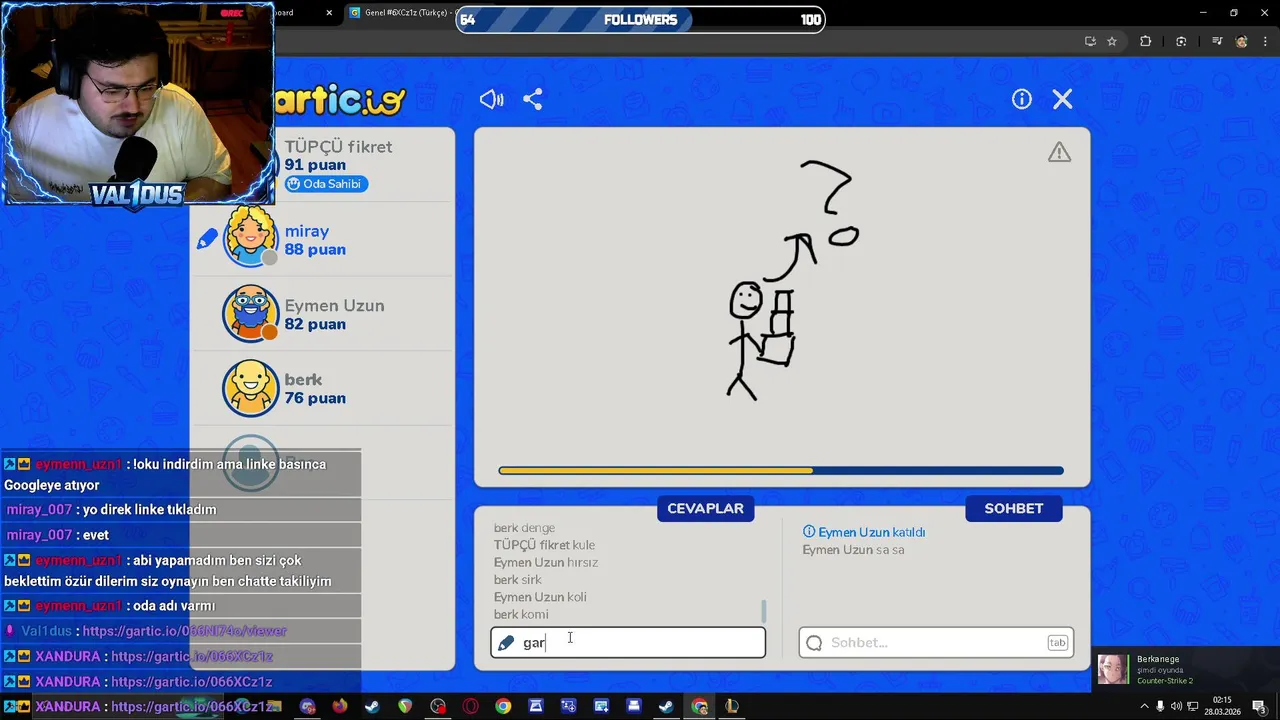This screenshot has width=1280, height=720.
Task: Open Chrome media controls icon
Action: click(x=1217, y=41)
